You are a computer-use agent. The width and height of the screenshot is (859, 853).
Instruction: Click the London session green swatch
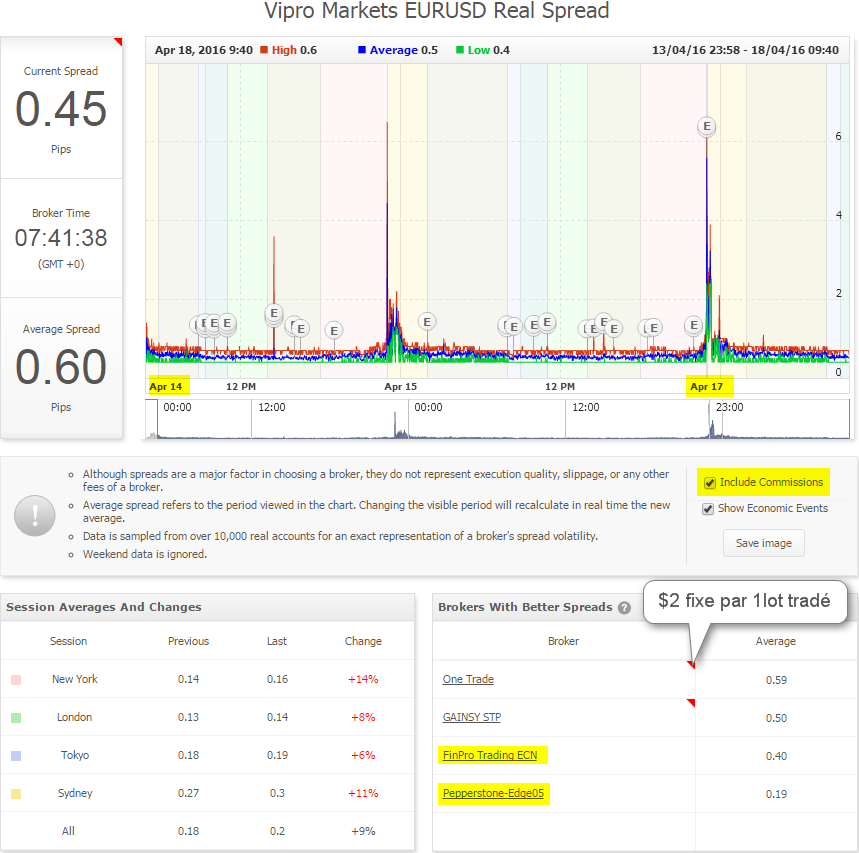[x=16, y=718]
